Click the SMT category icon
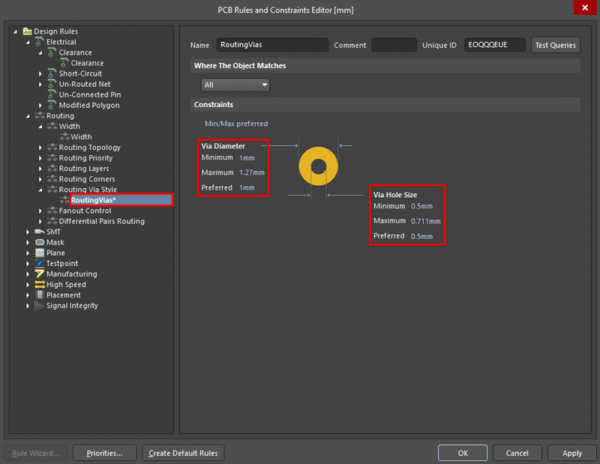The image size is (600, 464). [39, 231]
